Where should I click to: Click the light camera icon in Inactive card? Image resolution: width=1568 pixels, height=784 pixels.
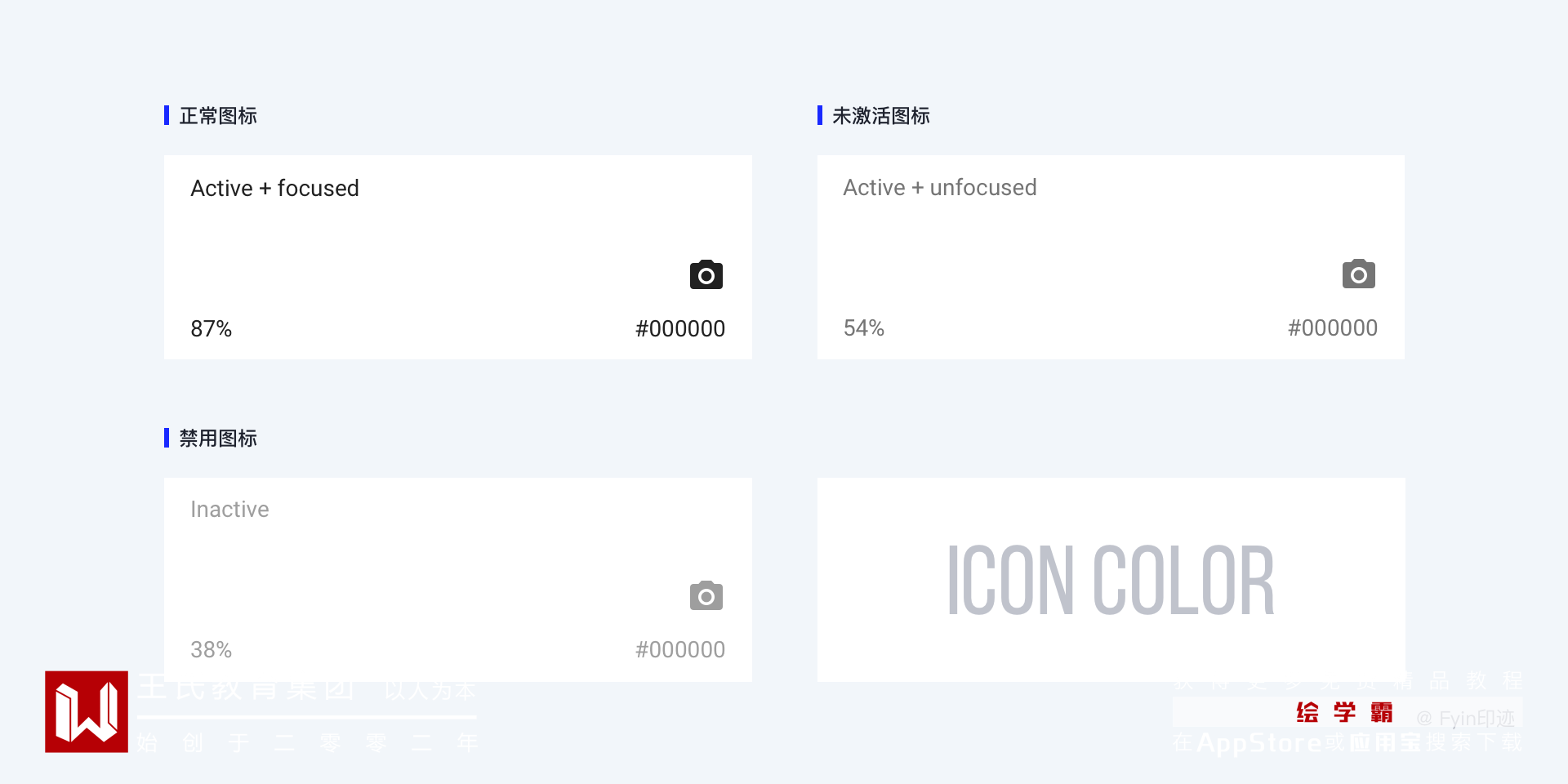706,596
